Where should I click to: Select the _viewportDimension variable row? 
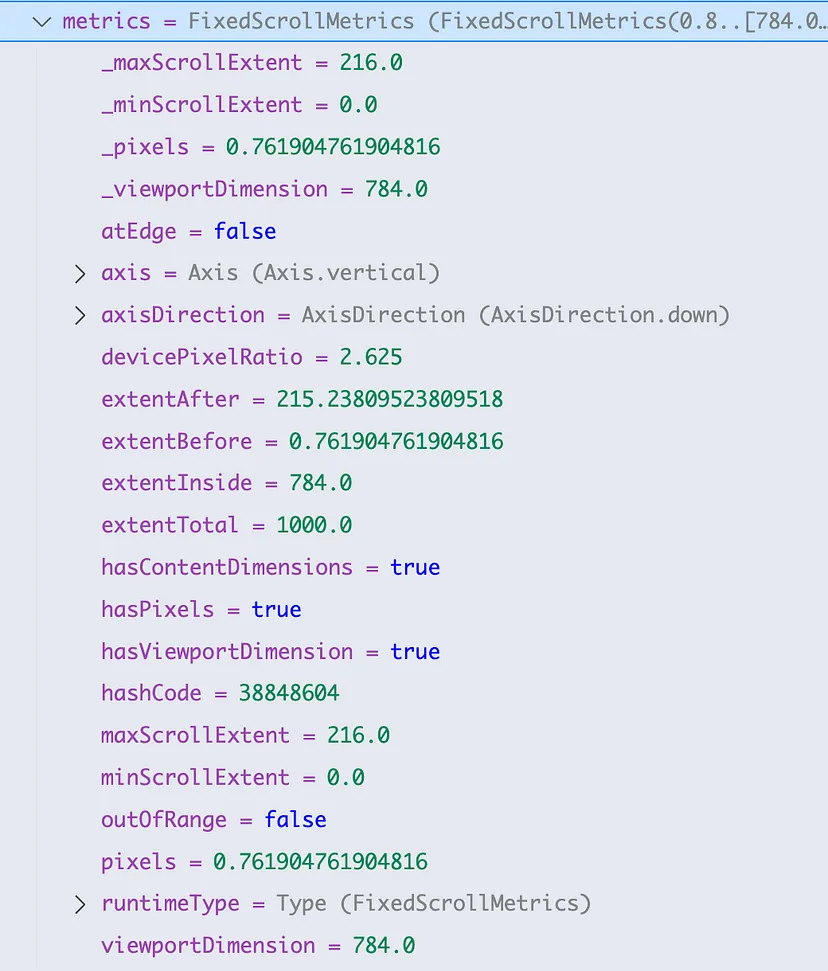(x=264, y=189)
